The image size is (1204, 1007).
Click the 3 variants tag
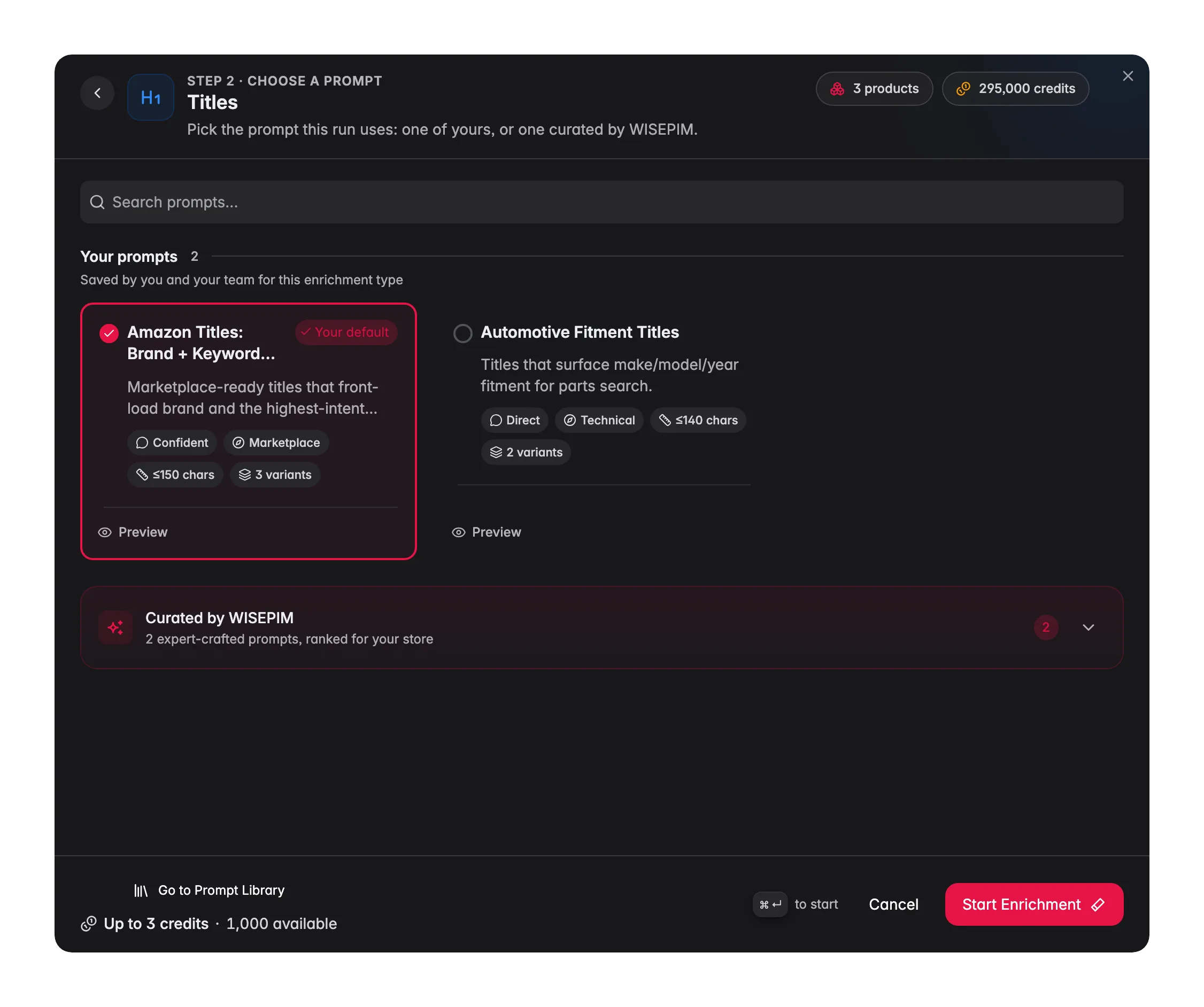point(275,475)
